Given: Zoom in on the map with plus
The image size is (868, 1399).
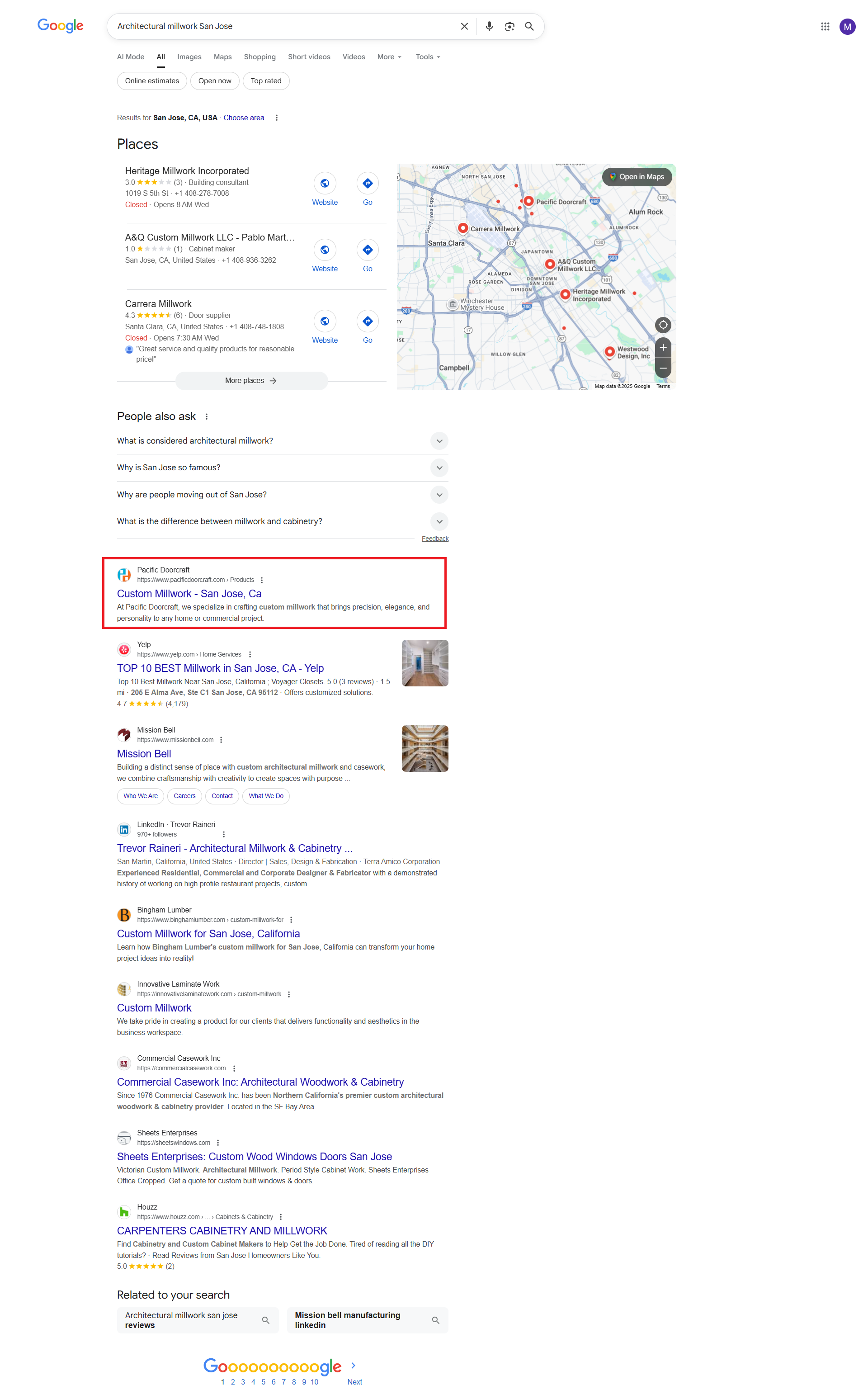Looking at the screenshot, I should click(663, 347).
